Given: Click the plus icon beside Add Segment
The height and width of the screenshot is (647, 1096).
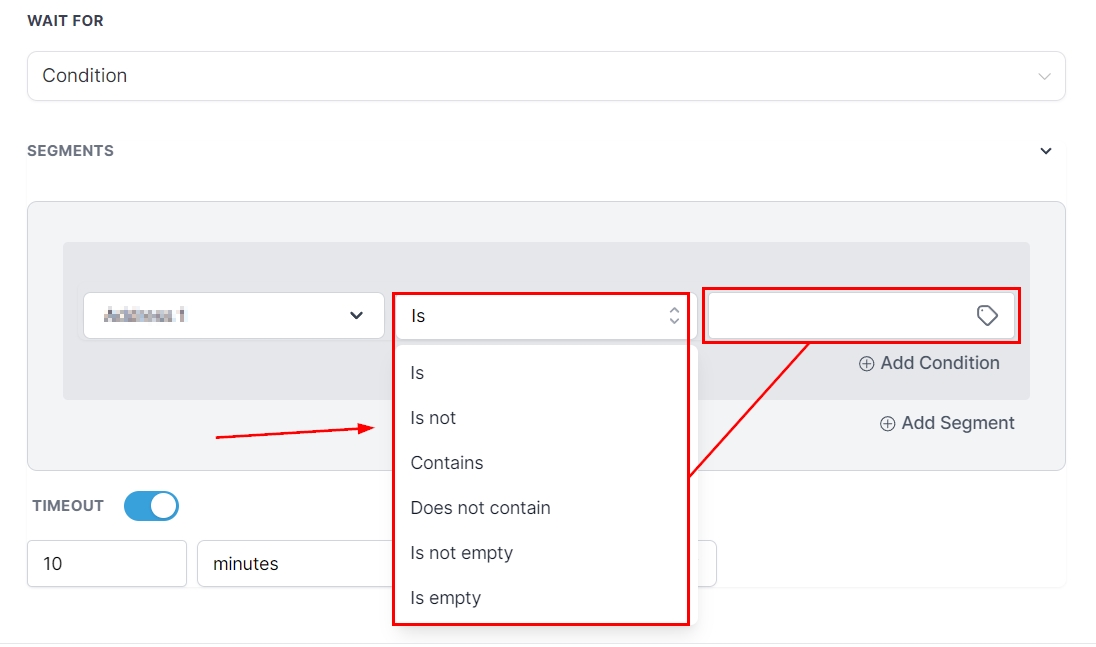Looking at the screenshot, I should (x=887, y=424).
